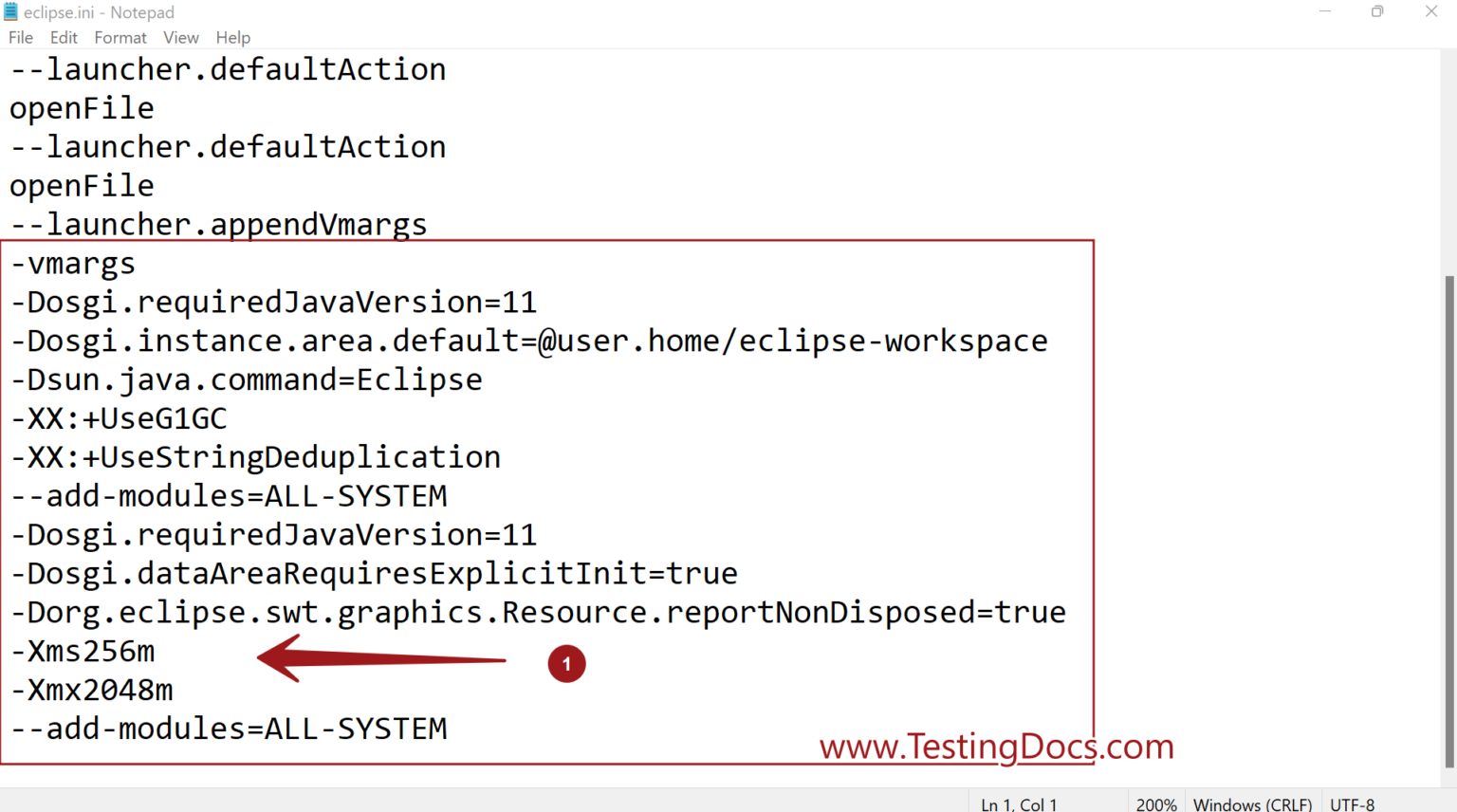Image resolution: width=1457 pixels, height=812 pixels.
Task: Click the UTF-8 encoding indicator
Action: click(1352, 803)
